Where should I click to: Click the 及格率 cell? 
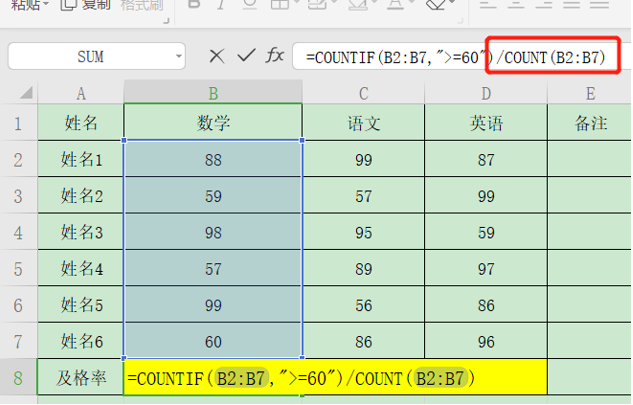point(81,378)
